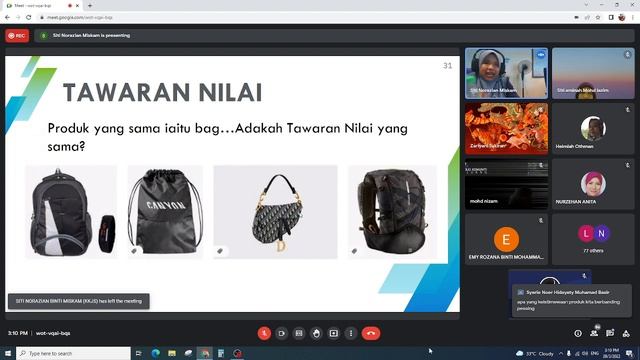Select mohd nizam participant tile
Screen dimensions: 640x360
point(506,184)
